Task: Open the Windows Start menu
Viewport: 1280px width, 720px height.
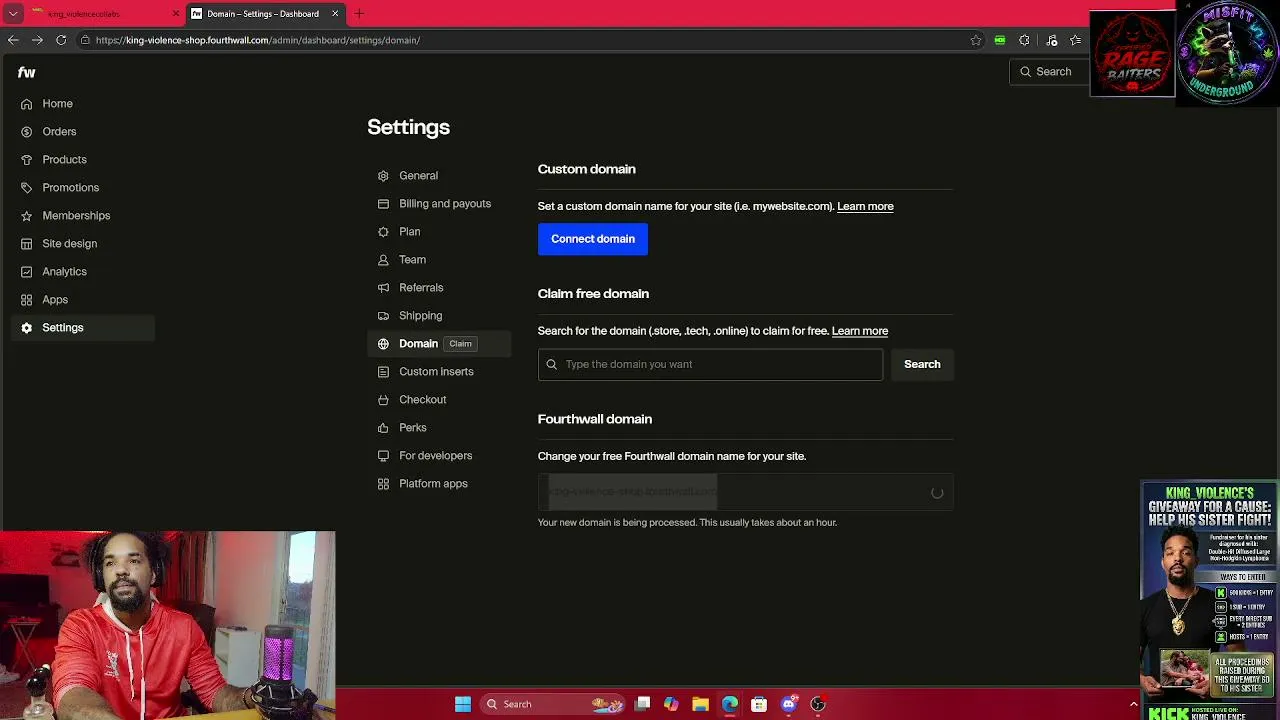Action: [463, 704]
